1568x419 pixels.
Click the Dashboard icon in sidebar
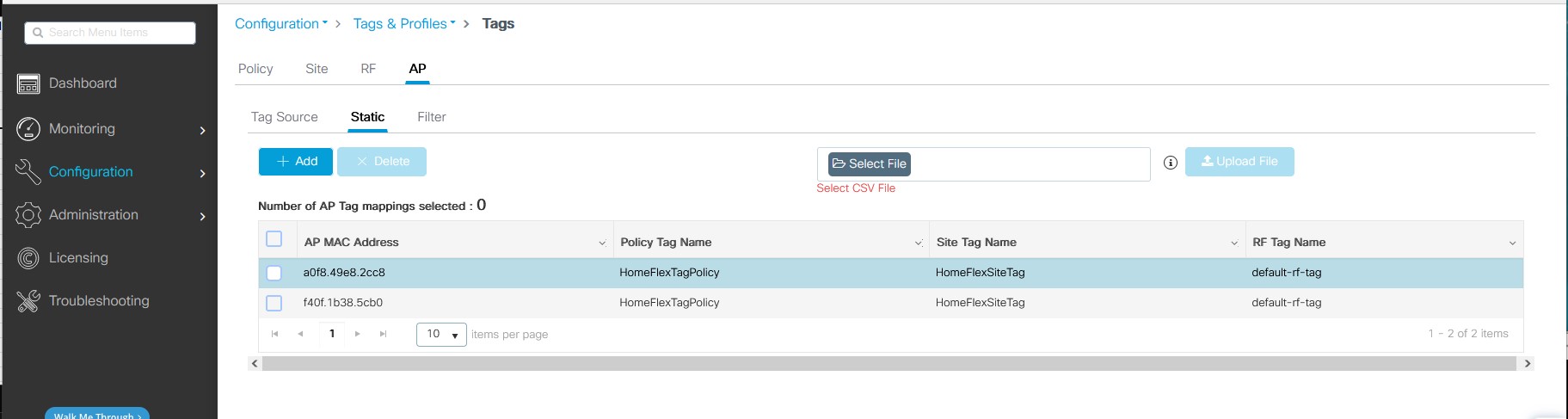28,83
